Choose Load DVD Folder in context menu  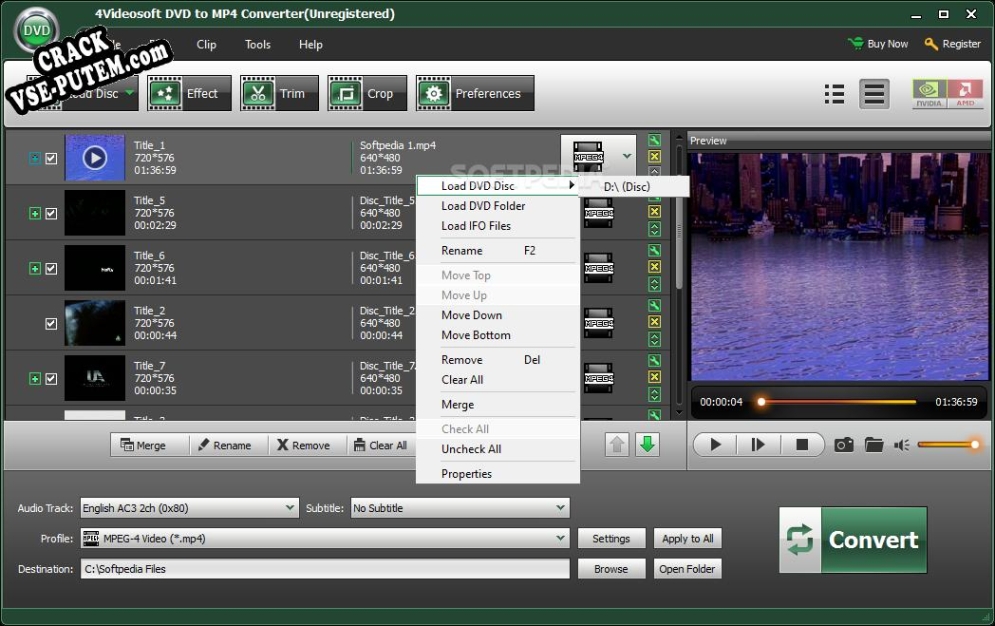(x=498, y=206)
